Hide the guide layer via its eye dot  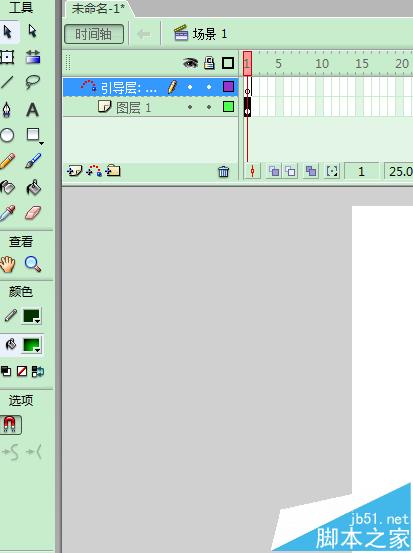pyautogui.click(x=190, y=87)
